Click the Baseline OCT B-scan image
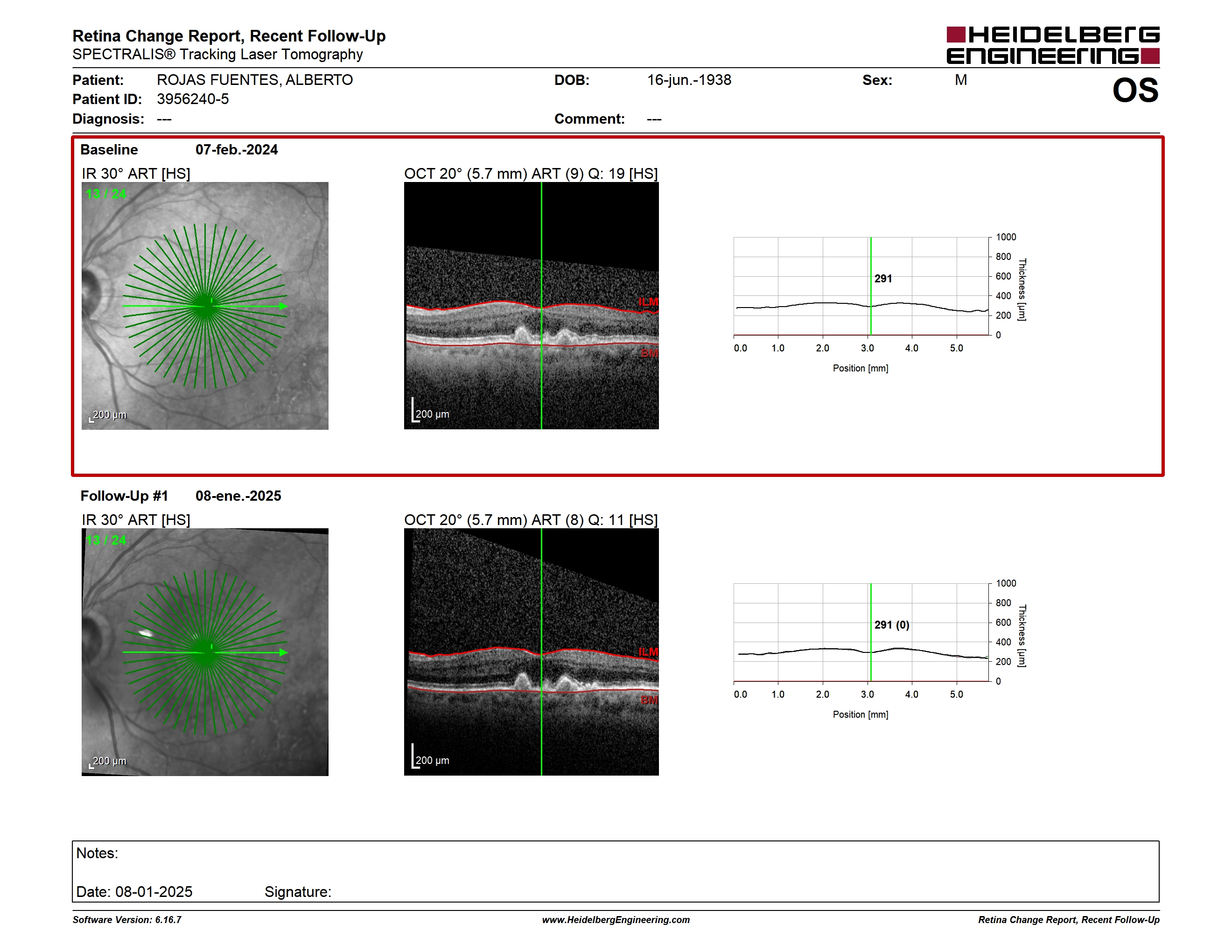The height and width of the screenshot is (952, 1232). (x=532, y=306)
